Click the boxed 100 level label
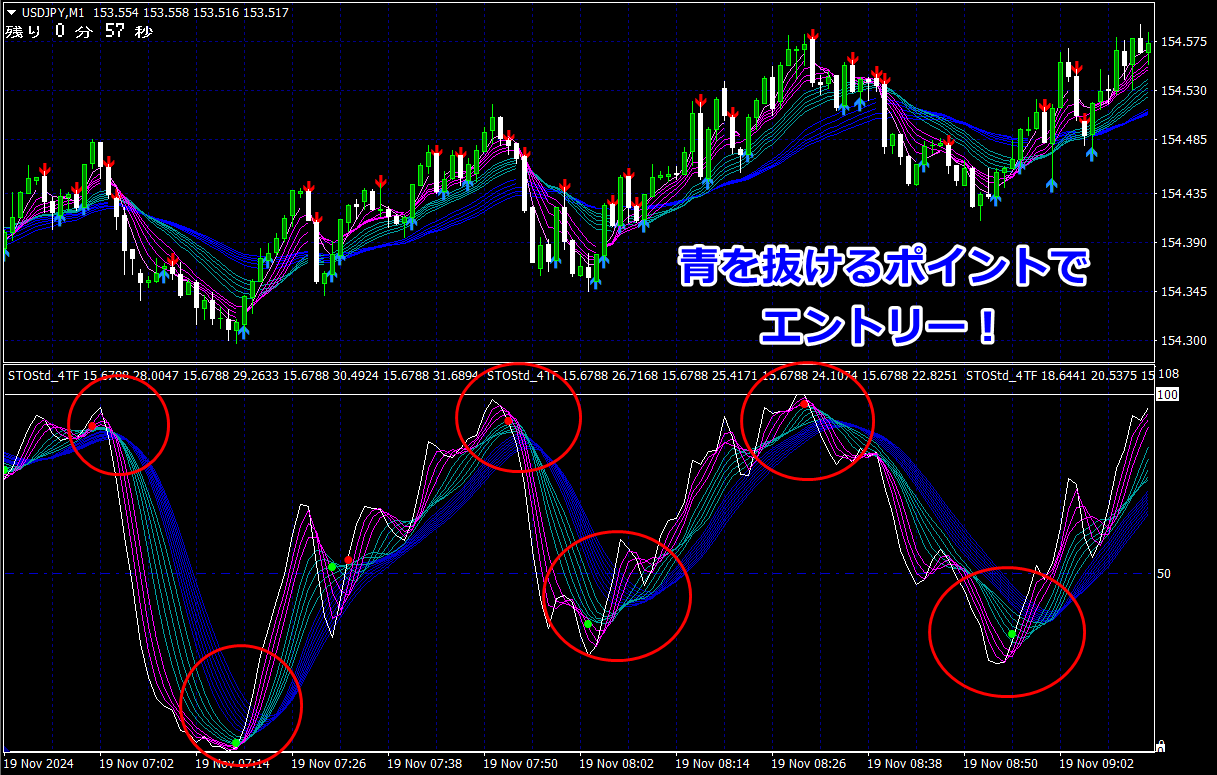The width and height of the screenshot is (1217, 775). coord(1166,395)
